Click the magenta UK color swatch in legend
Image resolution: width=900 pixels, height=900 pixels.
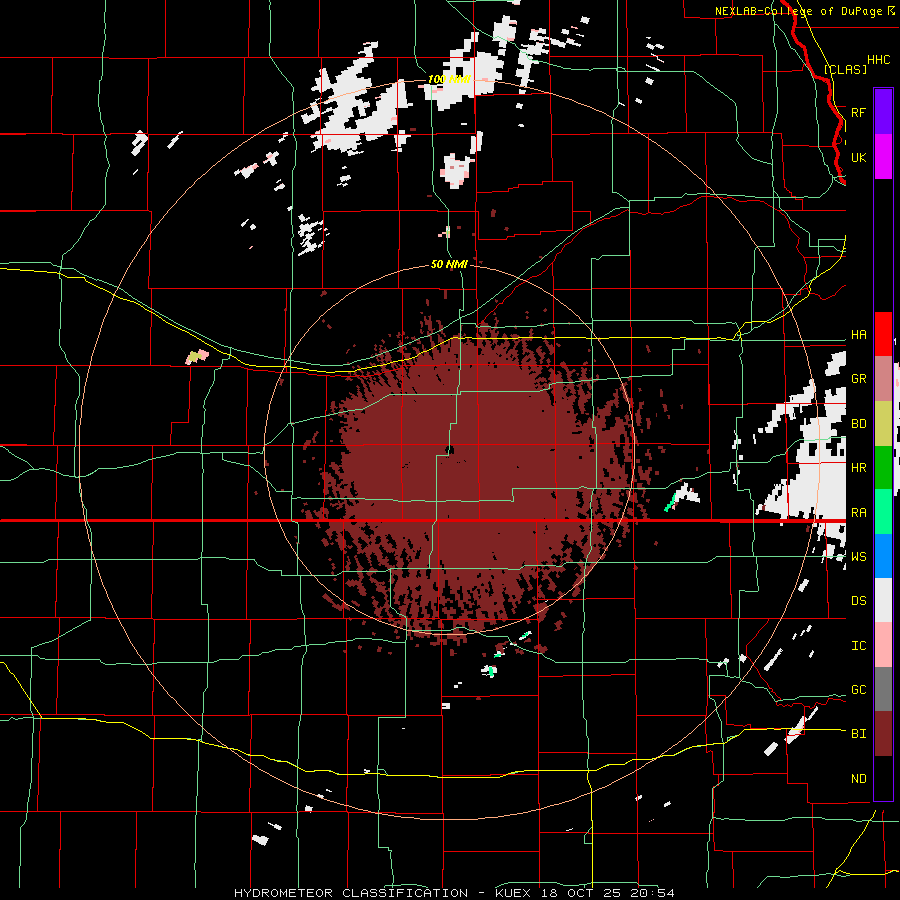tap(883, 157)
